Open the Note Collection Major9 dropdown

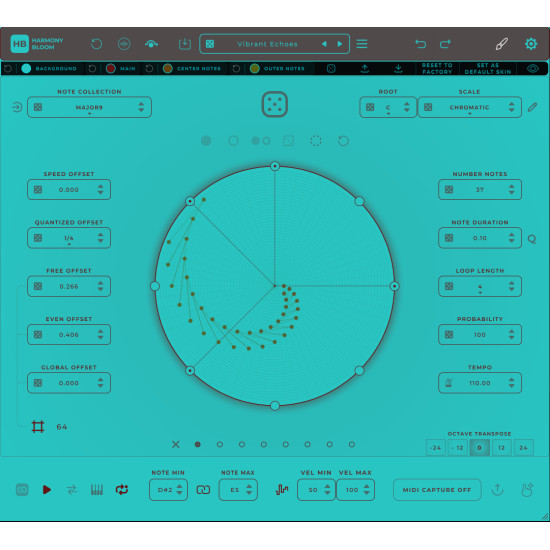click(x=89, y=107)
